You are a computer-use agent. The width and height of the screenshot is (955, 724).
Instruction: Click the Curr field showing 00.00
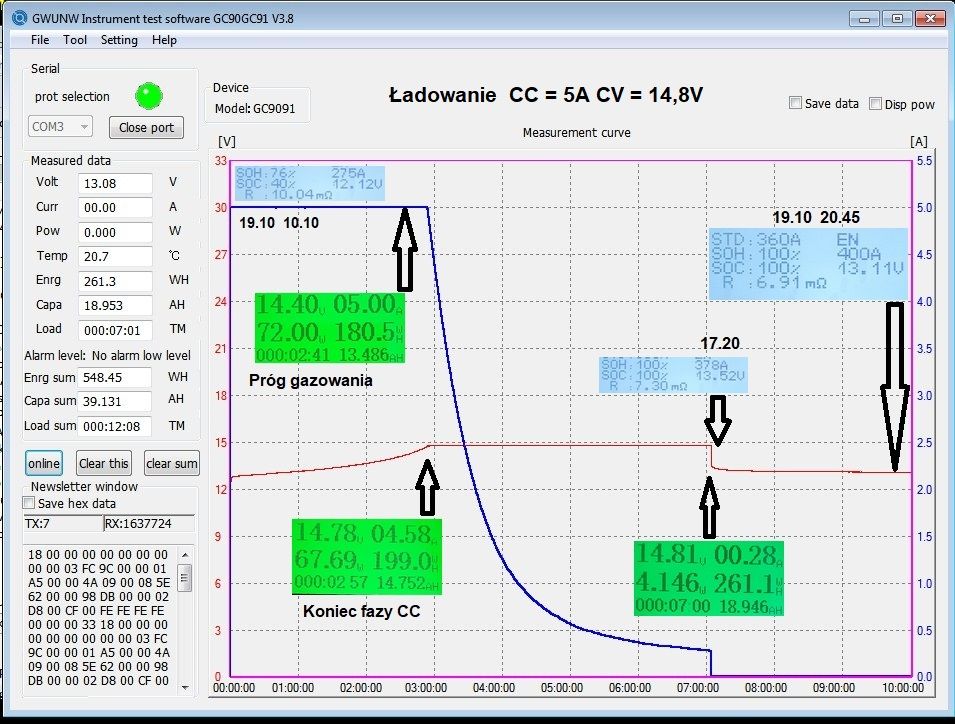[x=115, y=208]
